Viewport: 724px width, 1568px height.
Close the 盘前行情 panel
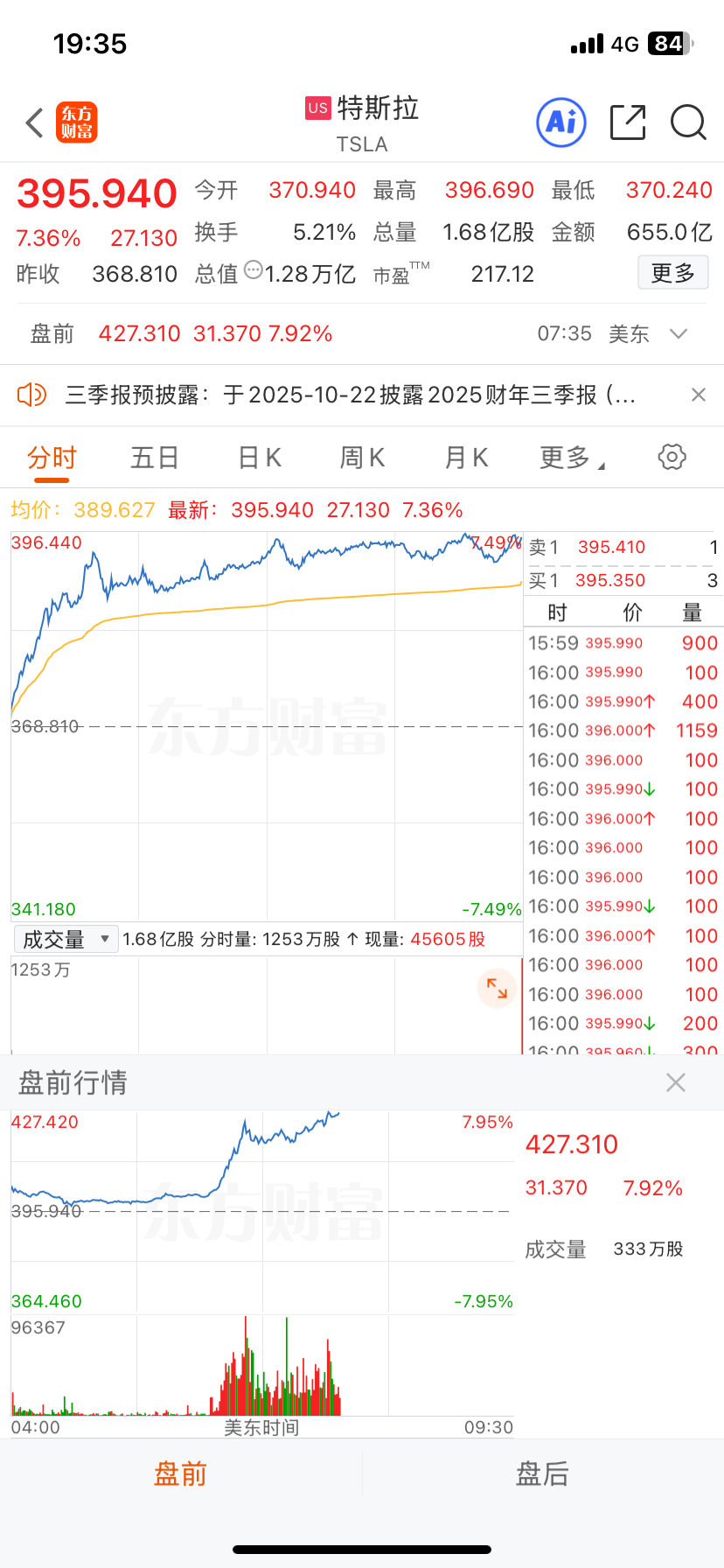(x=675, y=1083)
